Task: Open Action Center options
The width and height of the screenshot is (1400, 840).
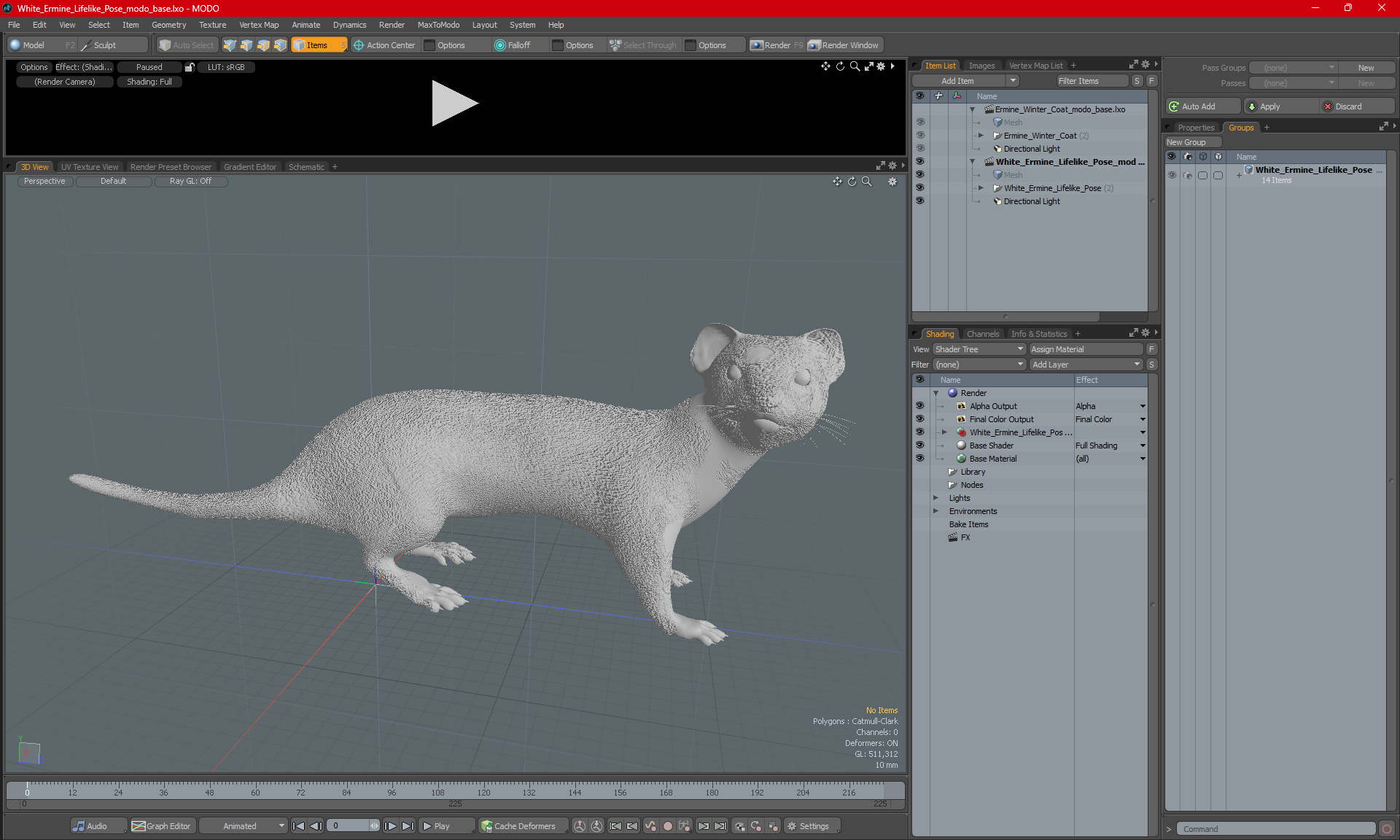Action: (x=451, y=45)
